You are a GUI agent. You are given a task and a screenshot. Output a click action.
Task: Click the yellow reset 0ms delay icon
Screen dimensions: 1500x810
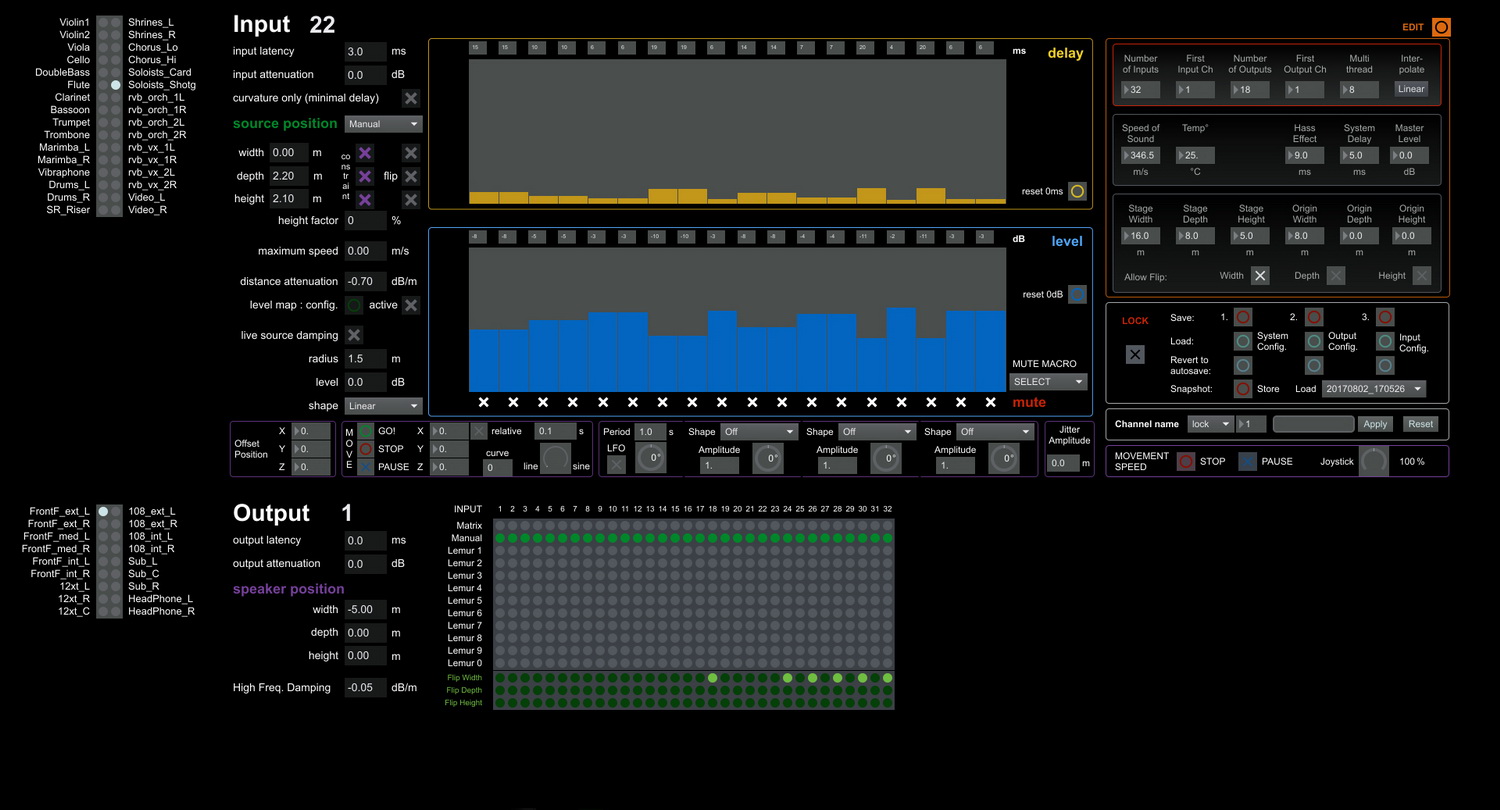pyautogui.click(x=1077, y=191)
